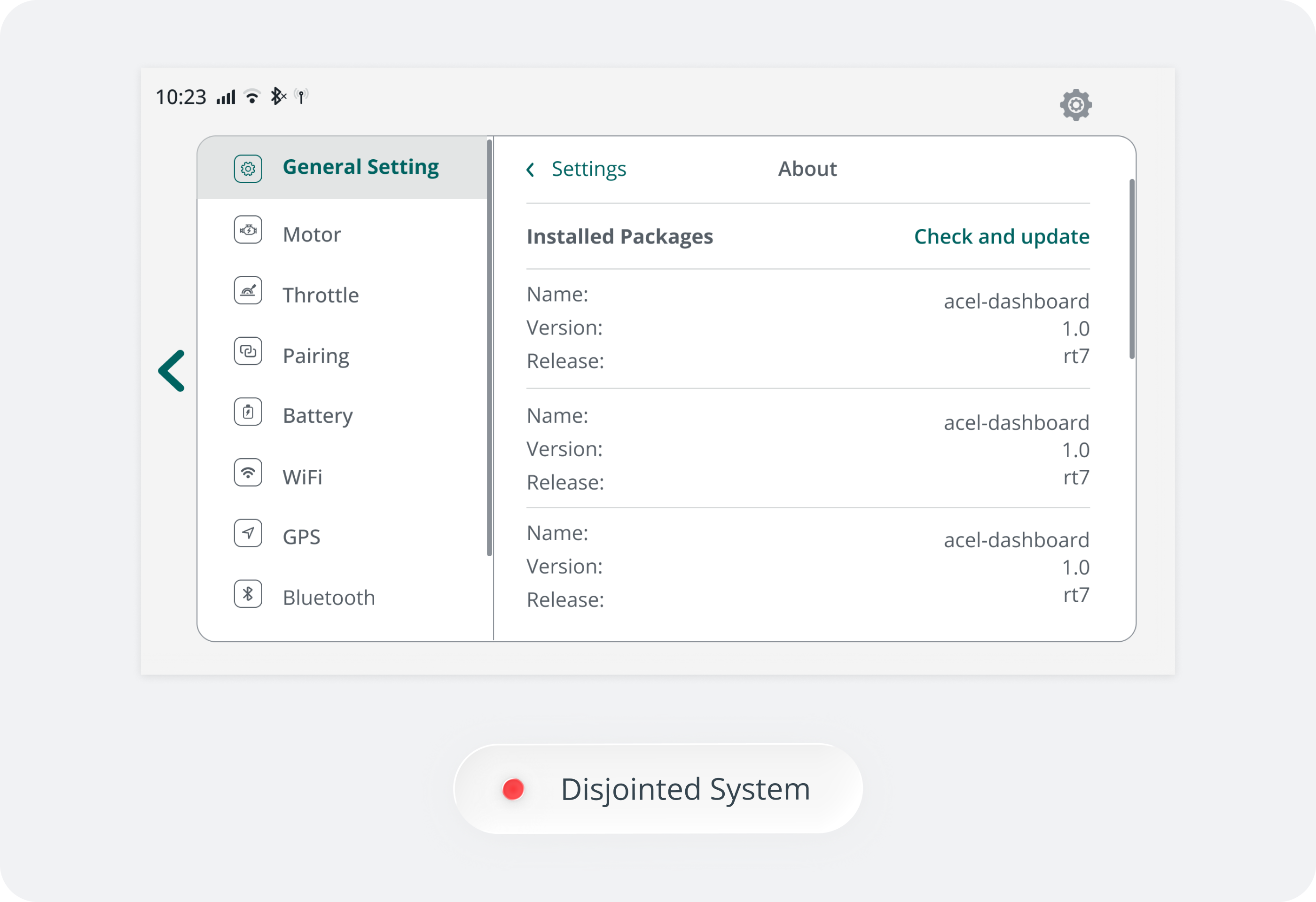Click the Pairing link icon

(248, 351)
